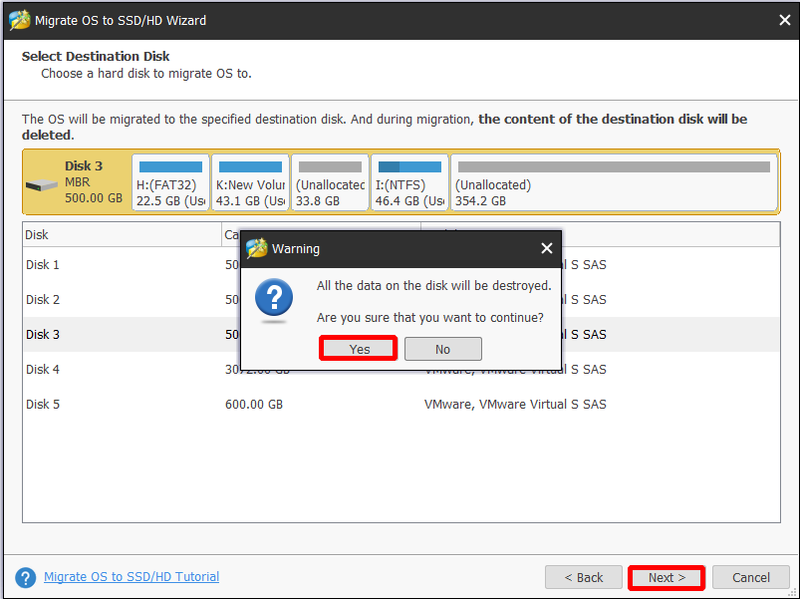
Task: Cancel the migration wizard
Action: tap(751, 578)
